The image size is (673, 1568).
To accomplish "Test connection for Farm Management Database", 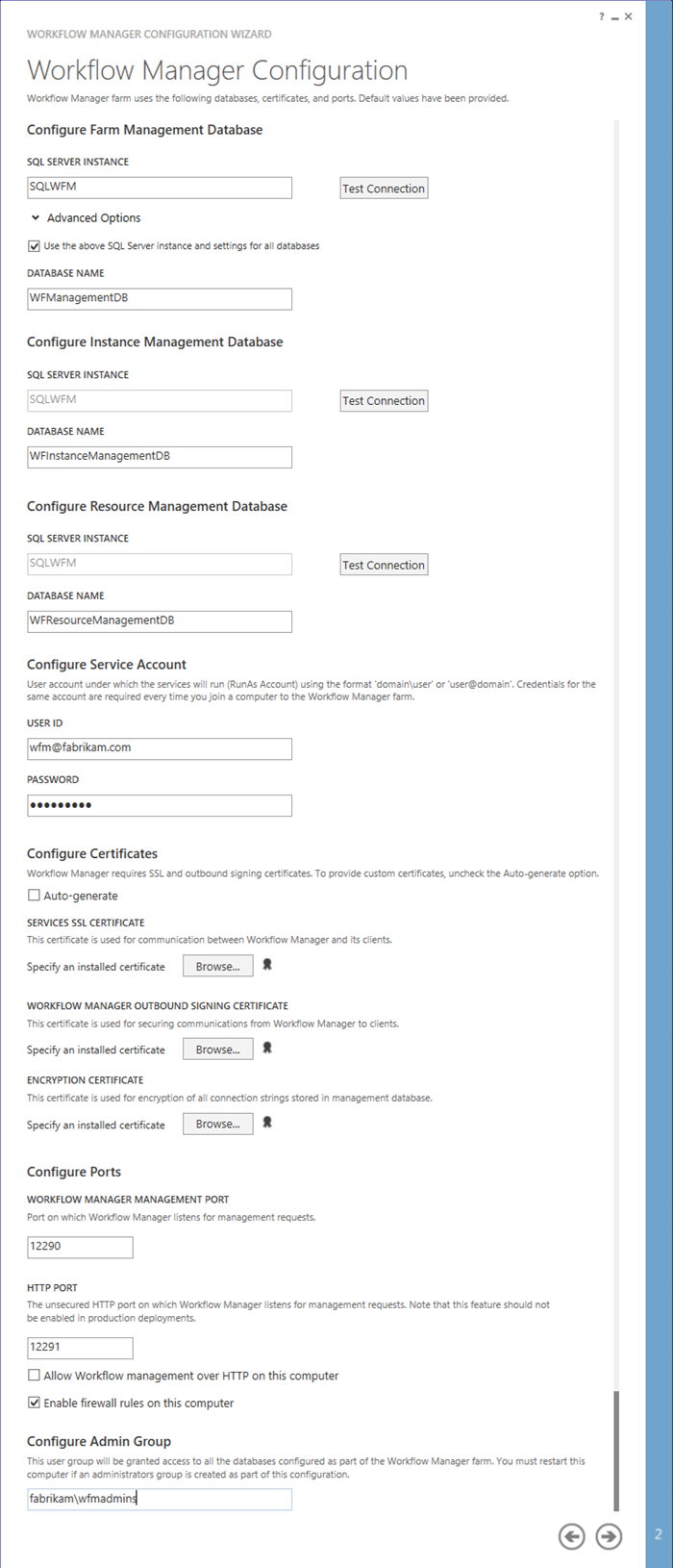I will pyautogui.click(x=384, y=189).
